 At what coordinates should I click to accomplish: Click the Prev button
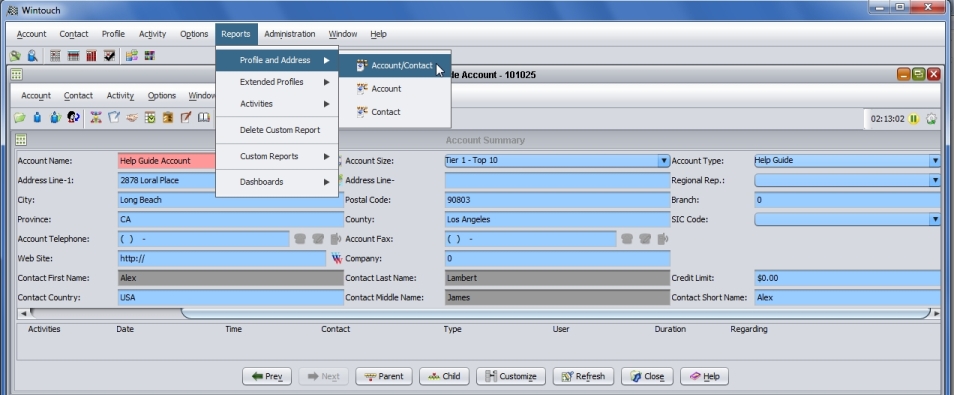click(x=266, y=376)
